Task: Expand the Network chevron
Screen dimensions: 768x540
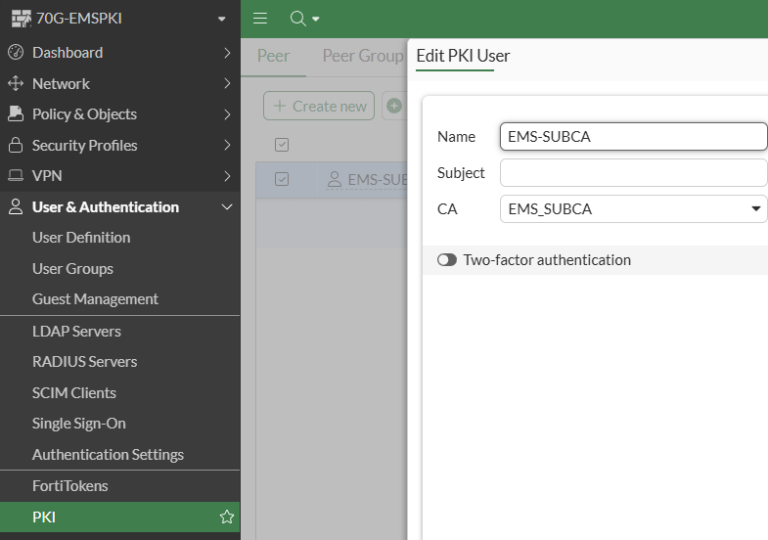Action: (227, 84)
